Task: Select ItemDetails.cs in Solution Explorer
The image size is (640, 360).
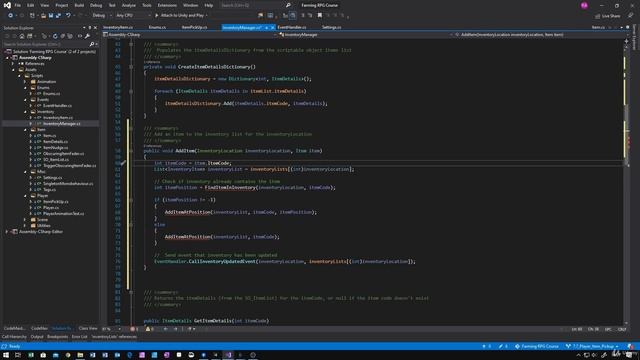Action: point(55,142)
